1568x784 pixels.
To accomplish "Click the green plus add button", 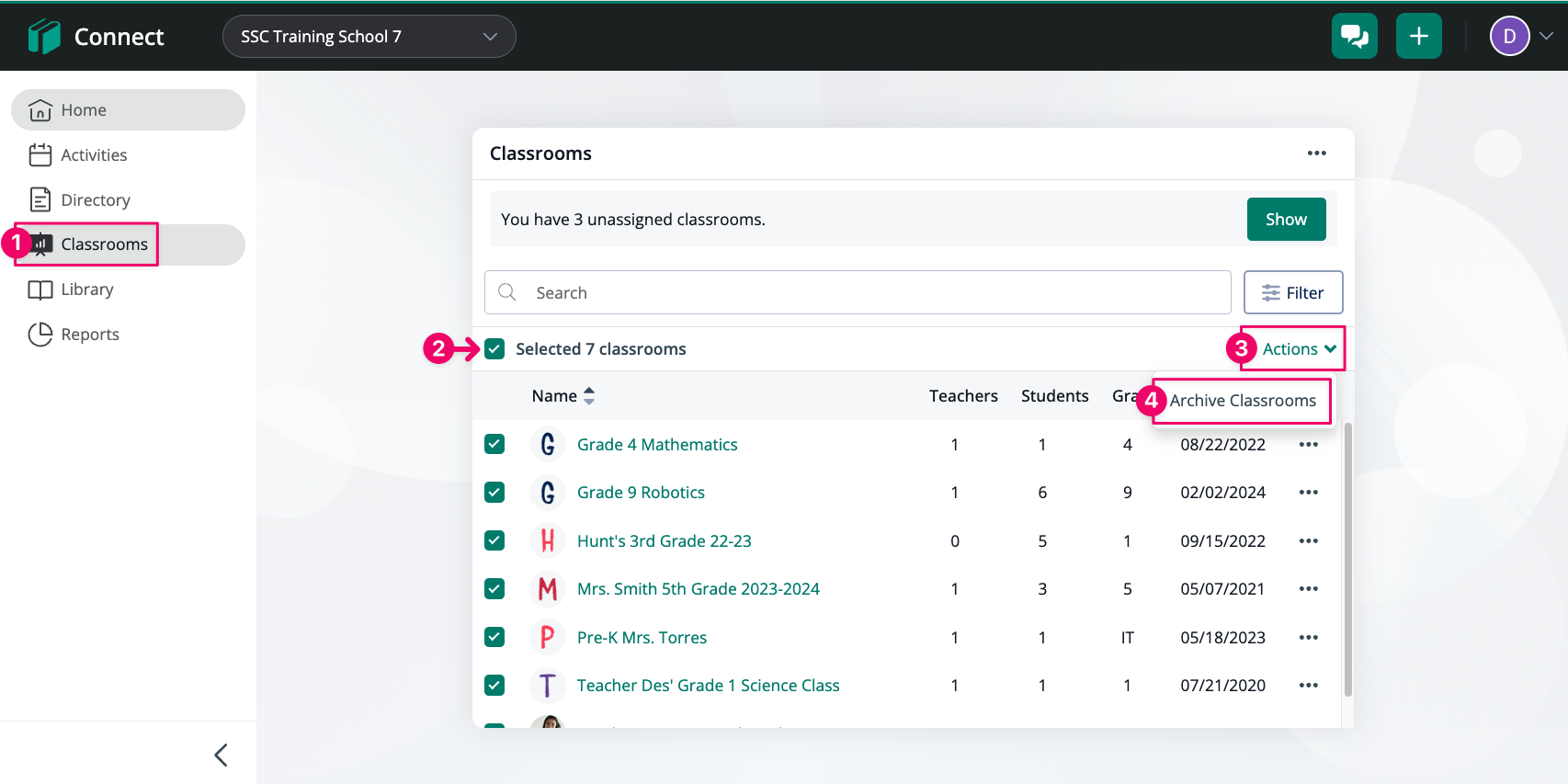I will click(x=1419, y=36).
